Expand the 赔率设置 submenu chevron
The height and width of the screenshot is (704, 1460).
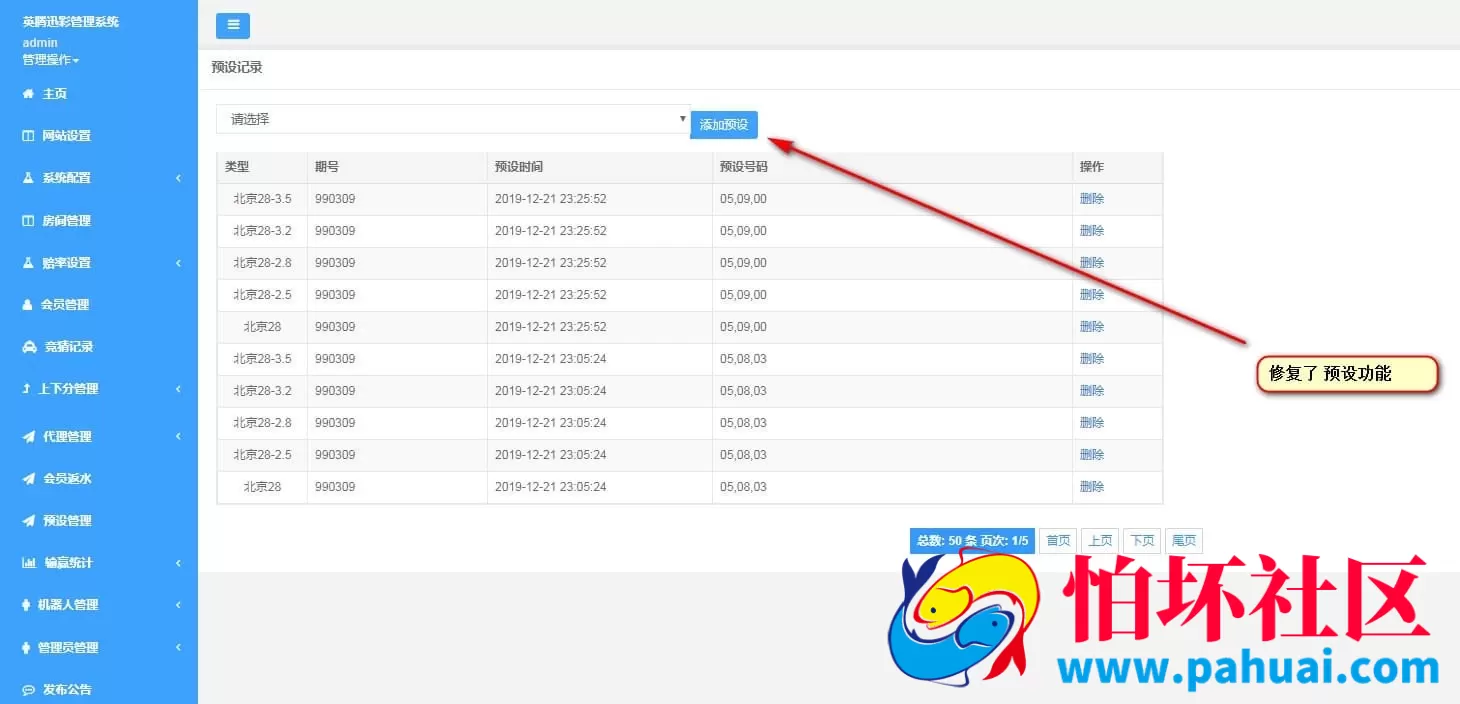[x=178, y=263]
